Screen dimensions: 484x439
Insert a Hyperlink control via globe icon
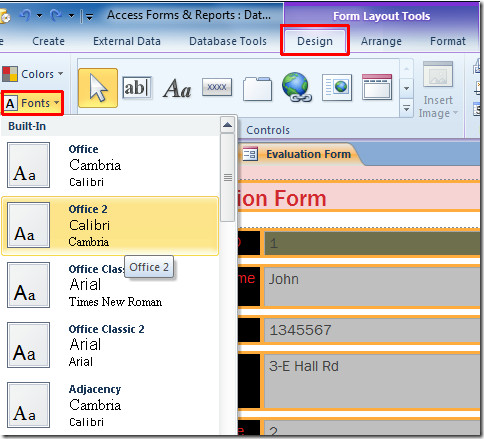click(296, 87)
